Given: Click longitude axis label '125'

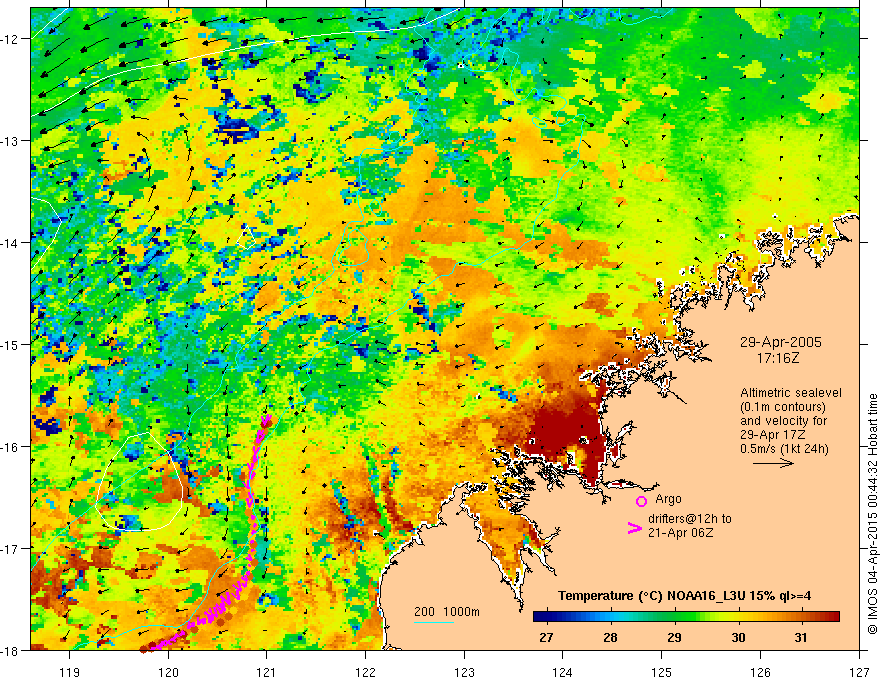Looking at the screenshot, I should tap(662, 672).
